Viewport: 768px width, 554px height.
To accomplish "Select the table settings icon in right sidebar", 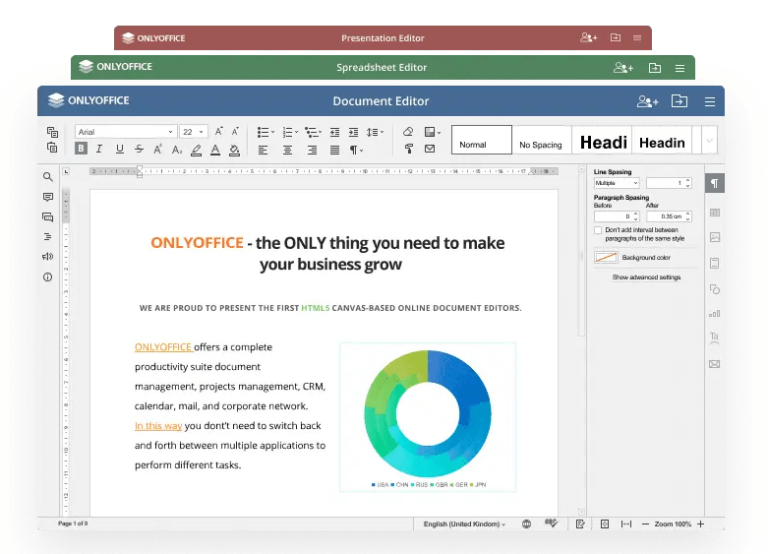I will (714, 212).
